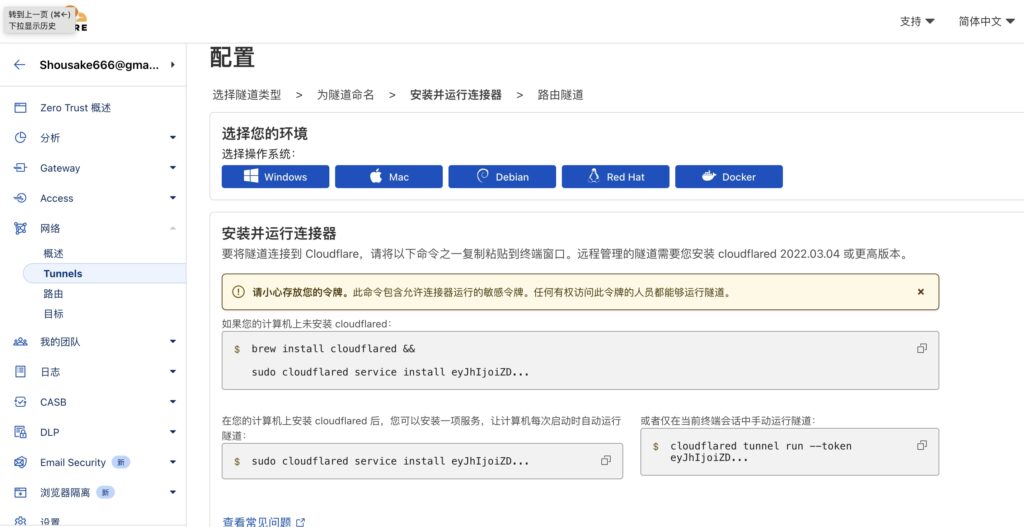Go to 为隧道命名 step

pos(345,95)
